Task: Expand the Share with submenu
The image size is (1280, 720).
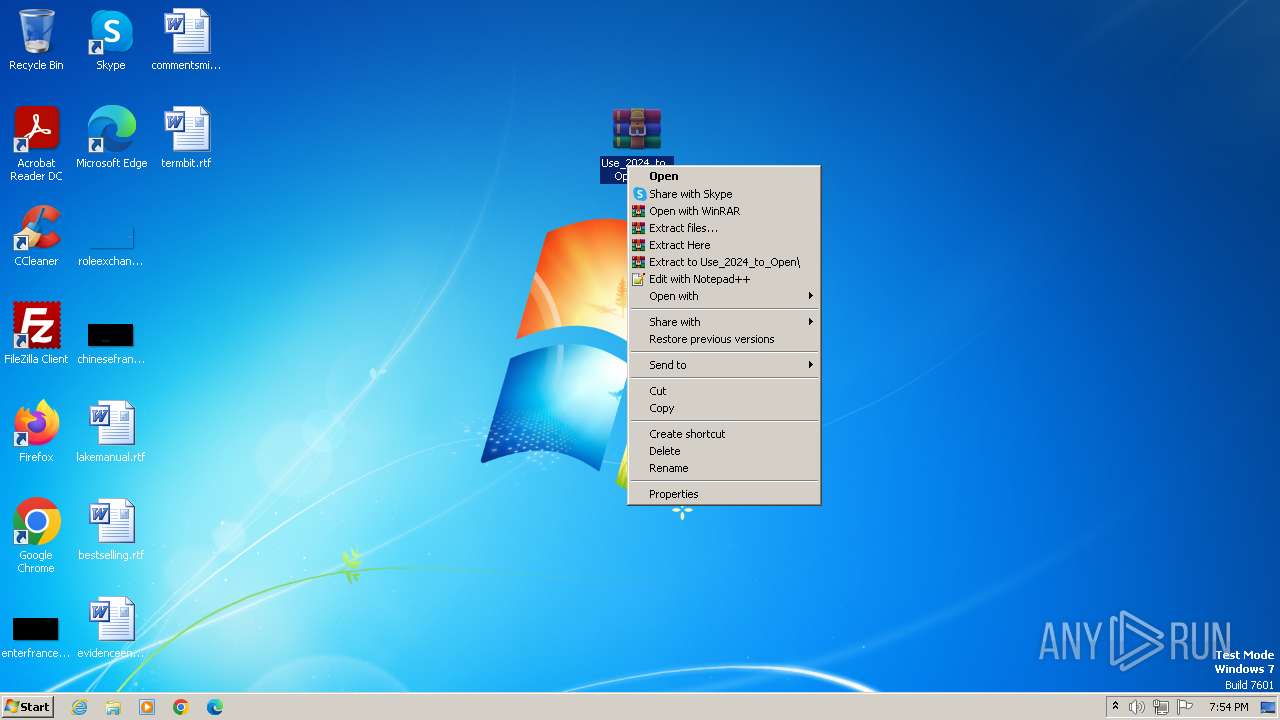Action: click(724, 322)
